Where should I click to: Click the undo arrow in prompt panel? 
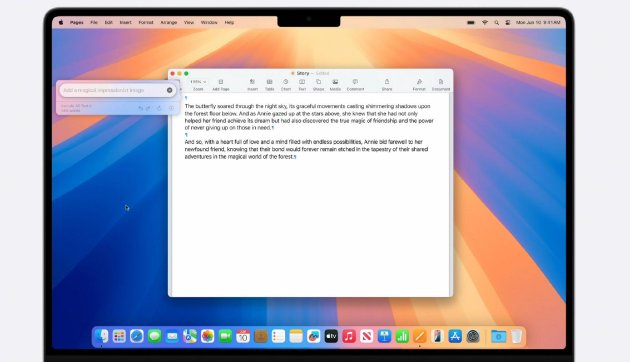(x=140, y=108)
